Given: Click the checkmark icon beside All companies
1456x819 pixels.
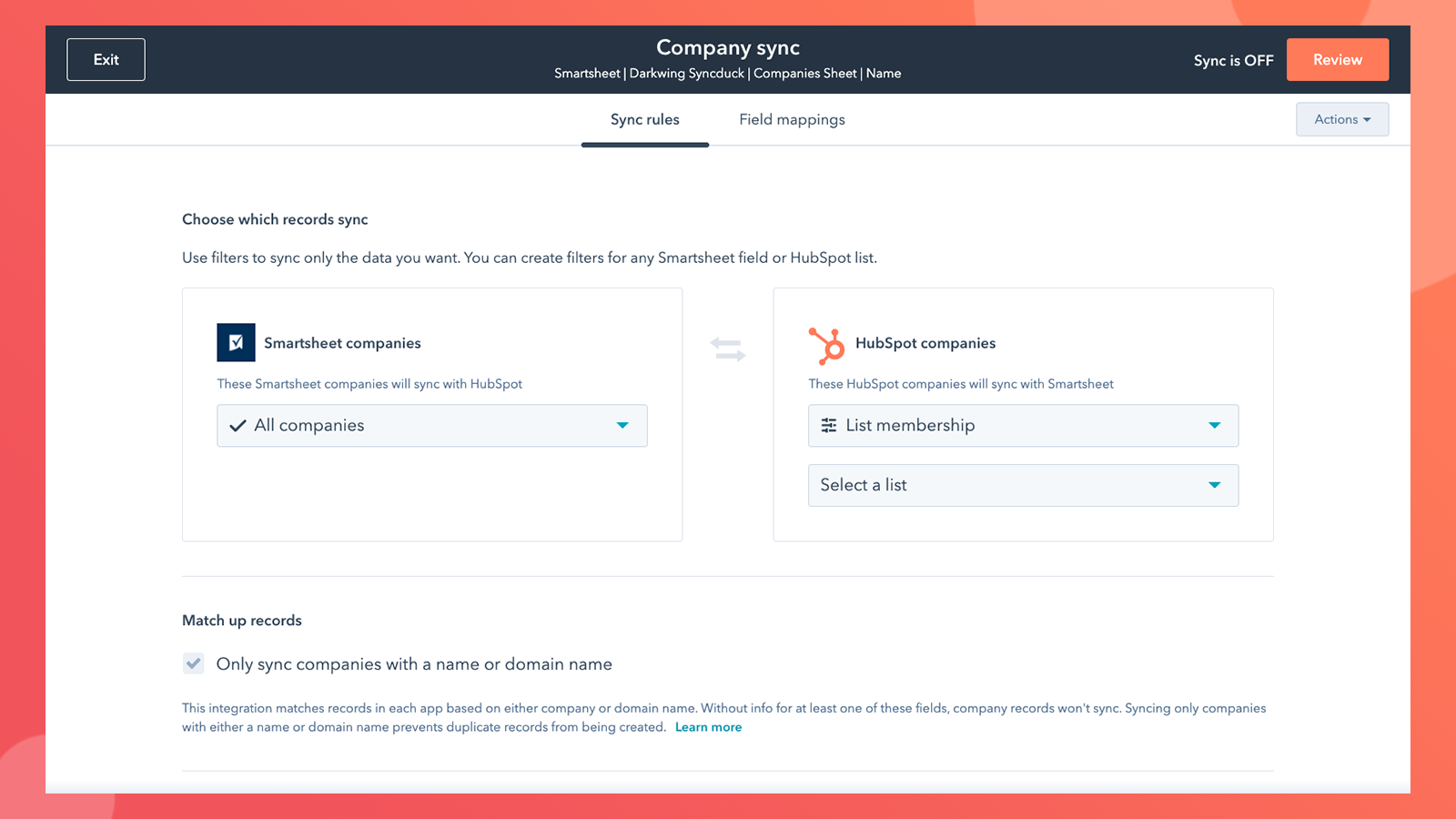Looking at the screenshot, I should tap(238, 426).
